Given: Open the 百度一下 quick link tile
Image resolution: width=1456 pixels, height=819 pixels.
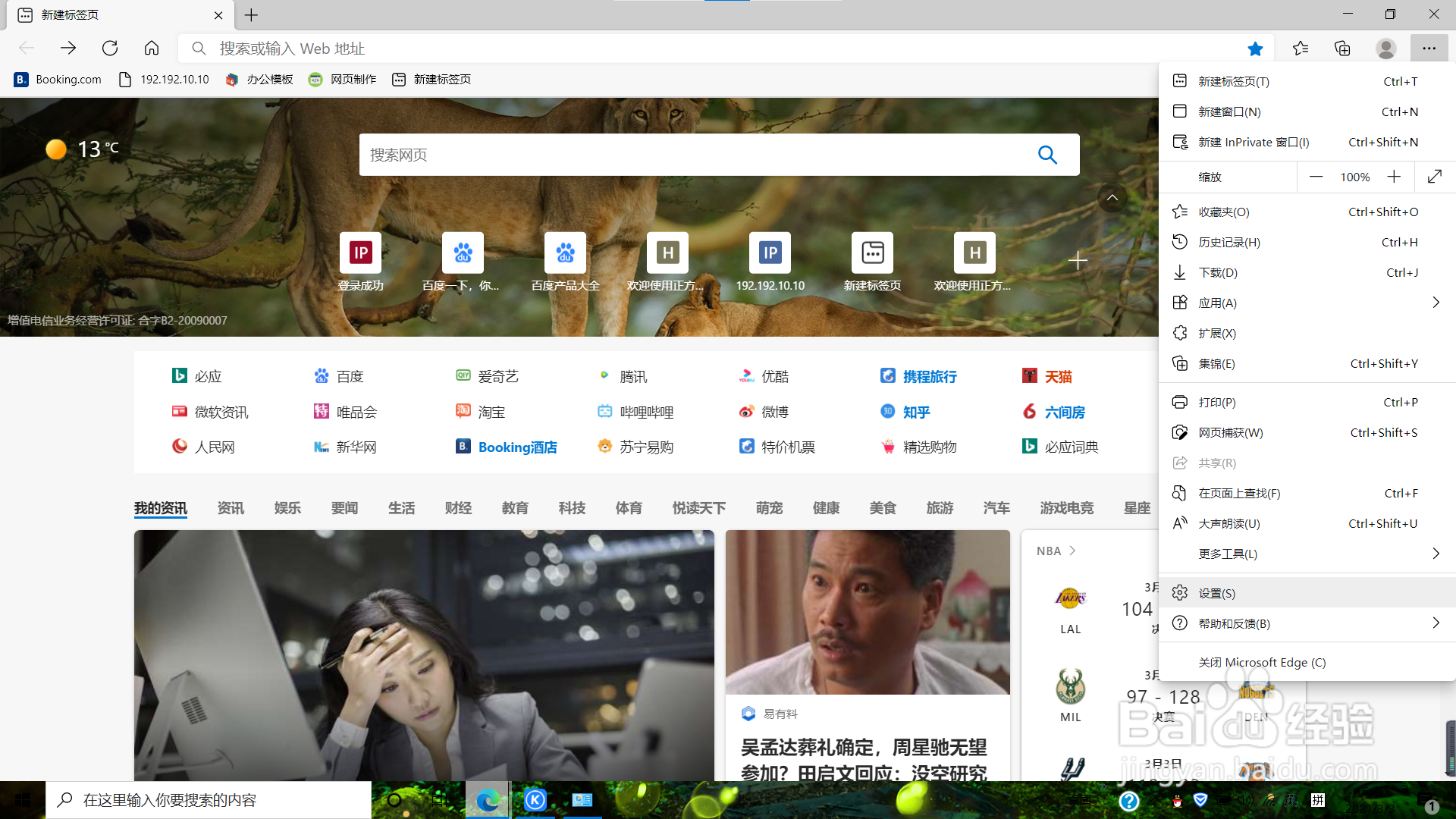Looking at the screenshot, I should 461,262.
